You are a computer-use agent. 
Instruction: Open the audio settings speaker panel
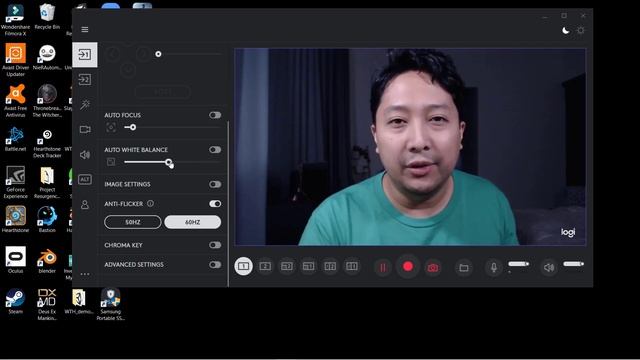click(85, 155)
